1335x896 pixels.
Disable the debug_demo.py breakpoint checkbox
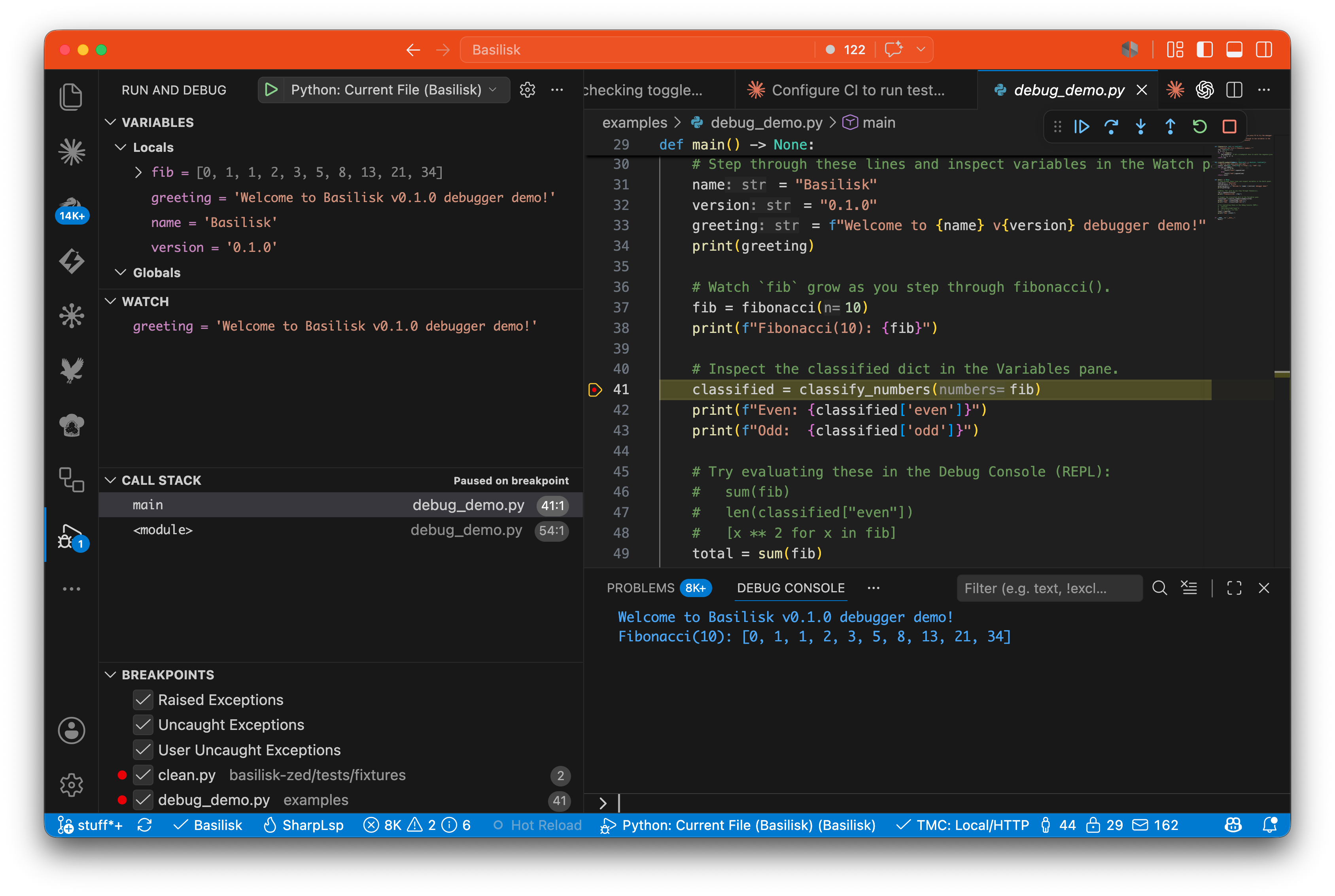[143, 800]
